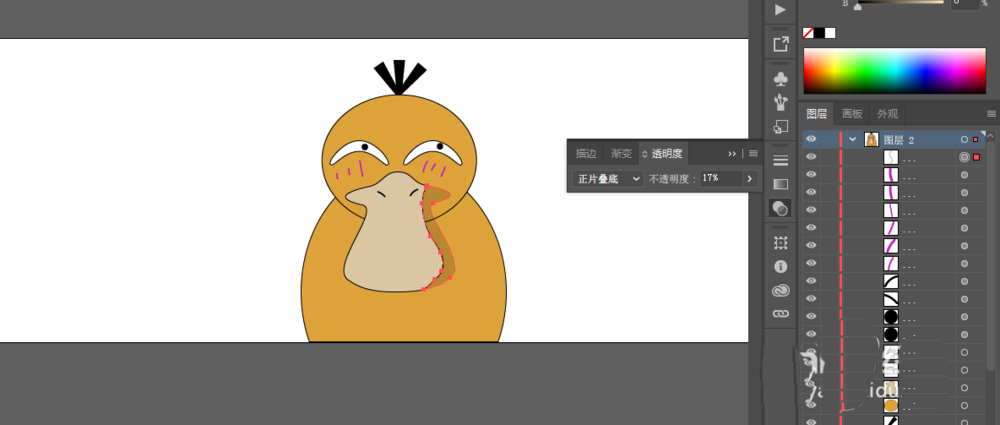Click target icon of white-curve sublayer
Image resolution: width=1000 pixels, height=425 pixels.
[964, 157]
